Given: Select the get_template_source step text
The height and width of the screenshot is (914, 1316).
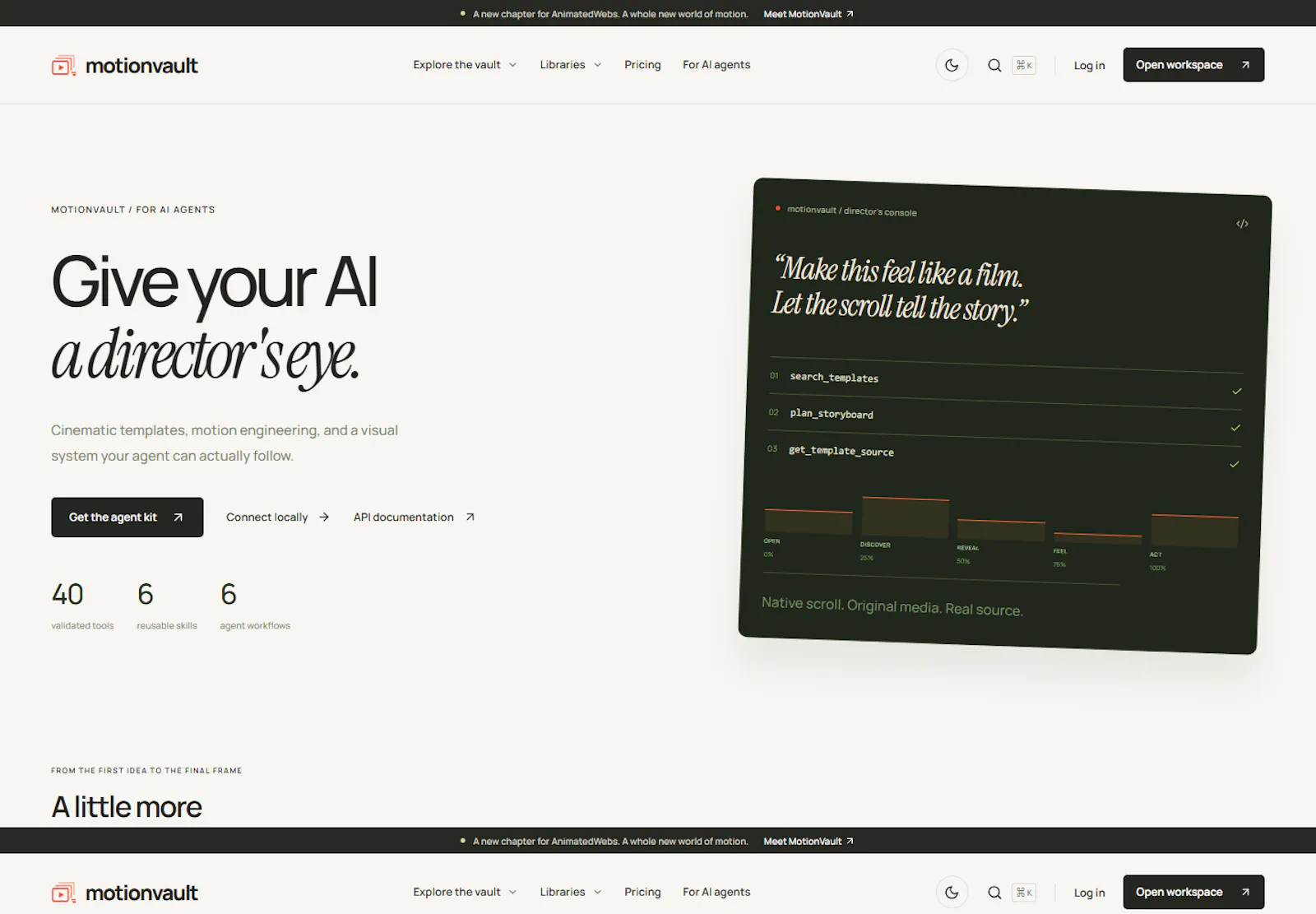Looking at the screenshot, I should coord(841,451).
